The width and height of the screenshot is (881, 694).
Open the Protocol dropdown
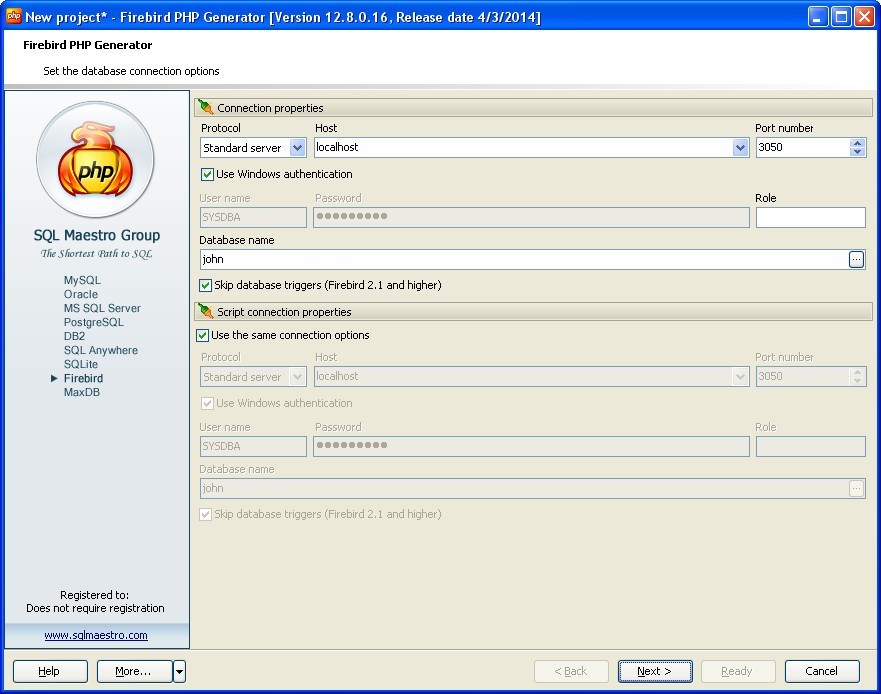point(297,147)
